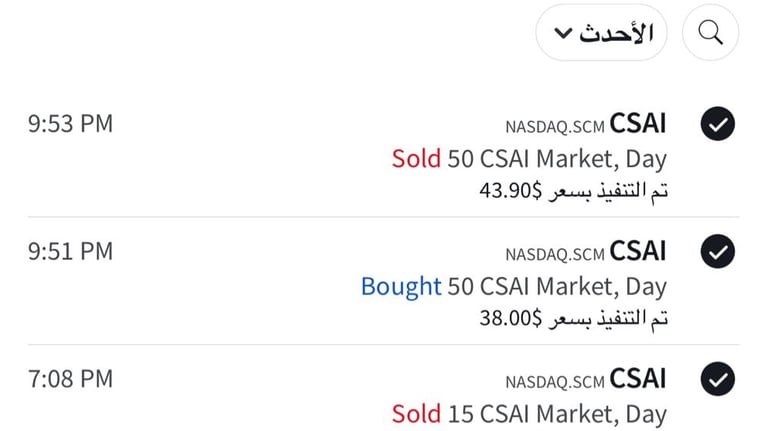The image size is (768, 431).
Task: Select the 9:51 PM timestamp
Action: [70, 251]
